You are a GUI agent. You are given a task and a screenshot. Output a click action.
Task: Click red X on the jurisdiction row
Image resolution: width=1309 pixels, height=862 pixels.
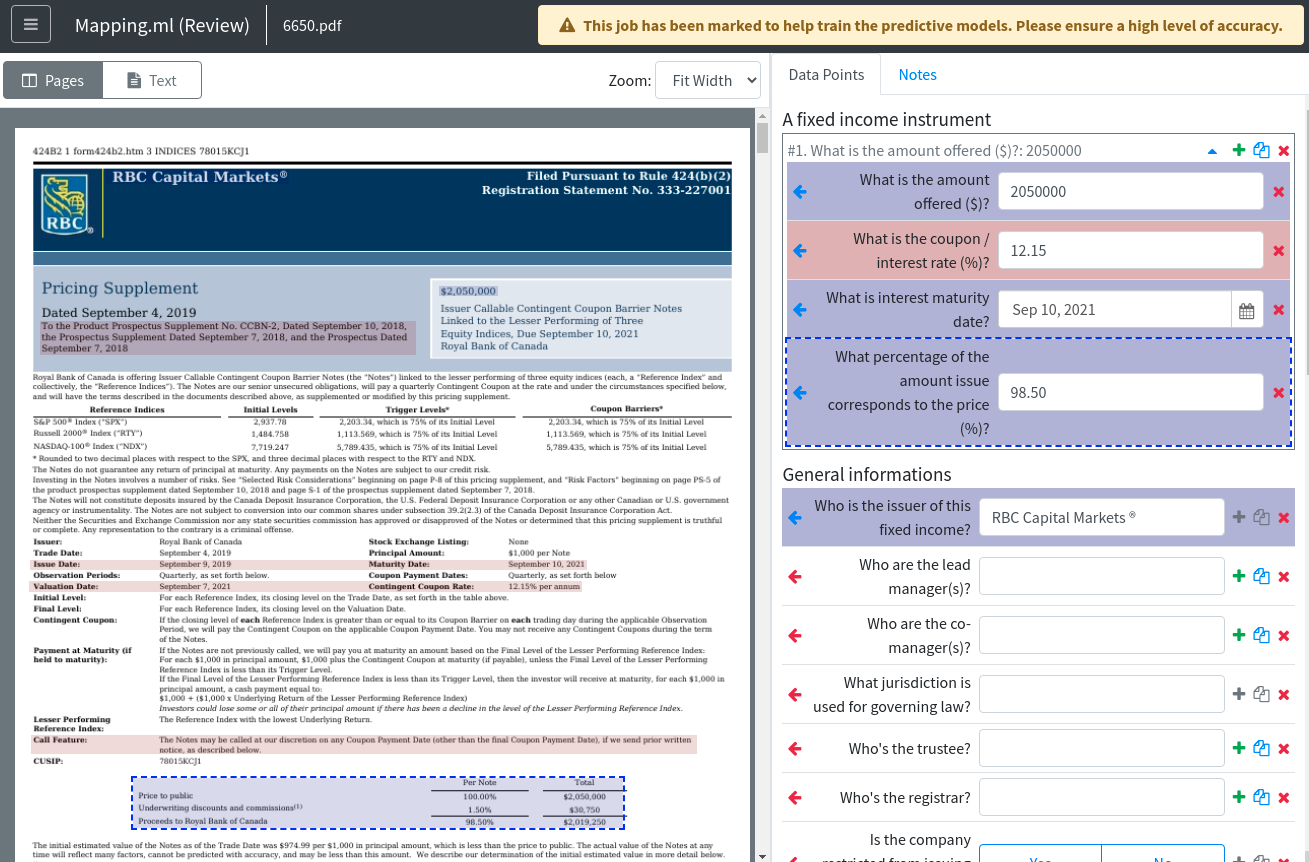pyautogui.click(x=1284, y=695)
